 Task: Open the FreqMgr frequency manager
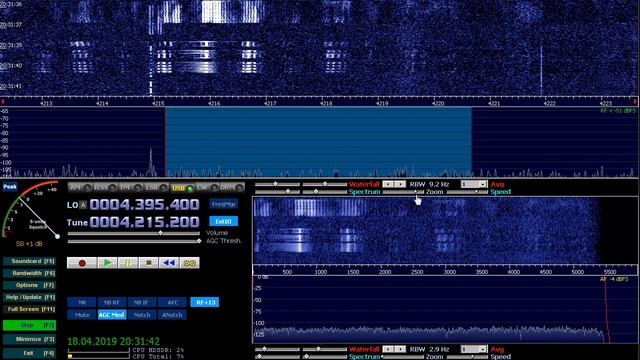pos(223,204)
